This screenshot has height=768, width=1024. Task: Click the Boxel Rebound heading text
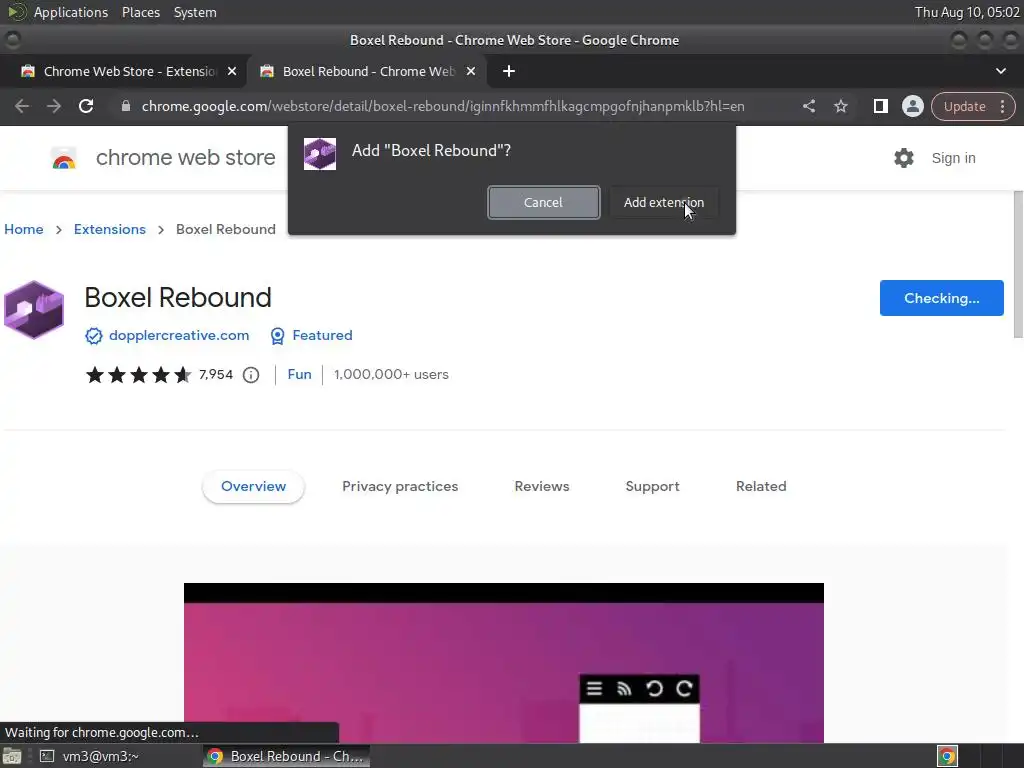tap(178, 298)
